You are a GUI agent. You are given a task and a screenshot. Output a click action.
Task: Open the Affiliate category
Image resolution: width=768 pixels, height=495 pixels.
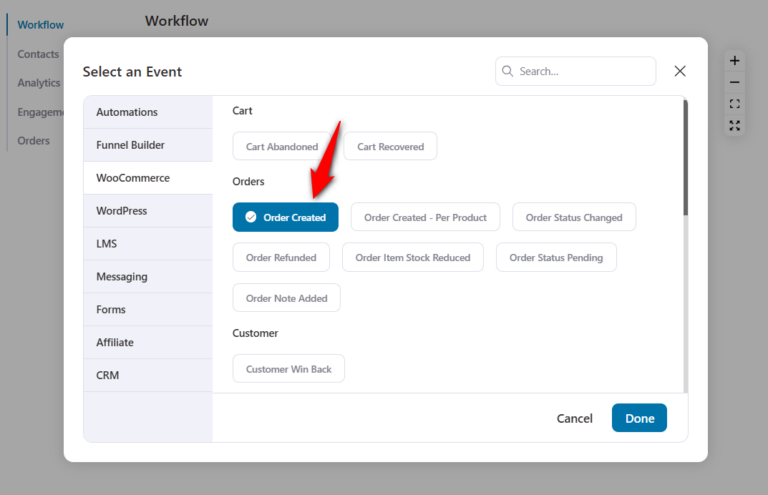click(148, 342)
